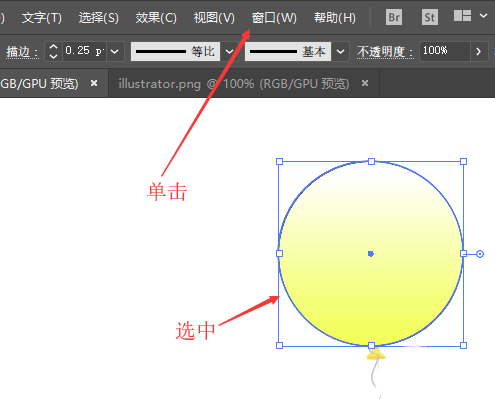The height and width of the screenshot is (399, 495).
Task: Click the circle's center point marker
Action: [x=371, y=254]
